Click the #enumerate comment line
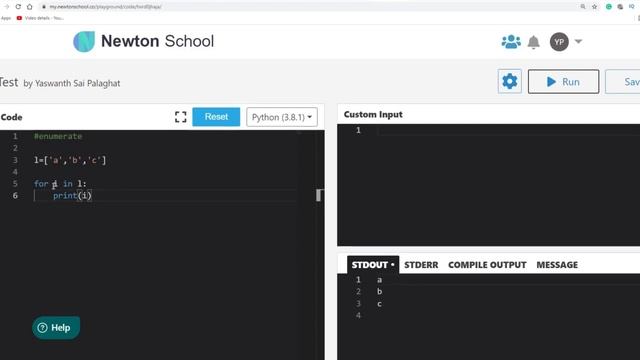 pos(58,136)
